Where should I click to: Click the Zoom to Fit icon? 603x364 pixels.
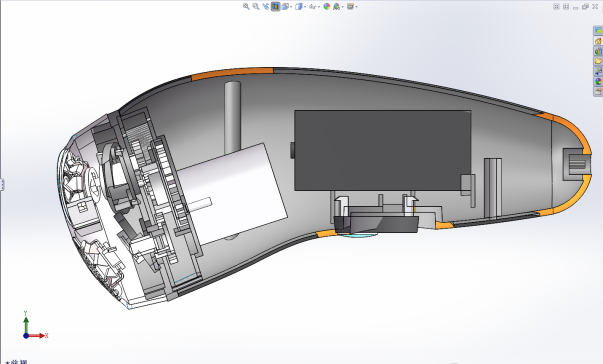[246, 7]
